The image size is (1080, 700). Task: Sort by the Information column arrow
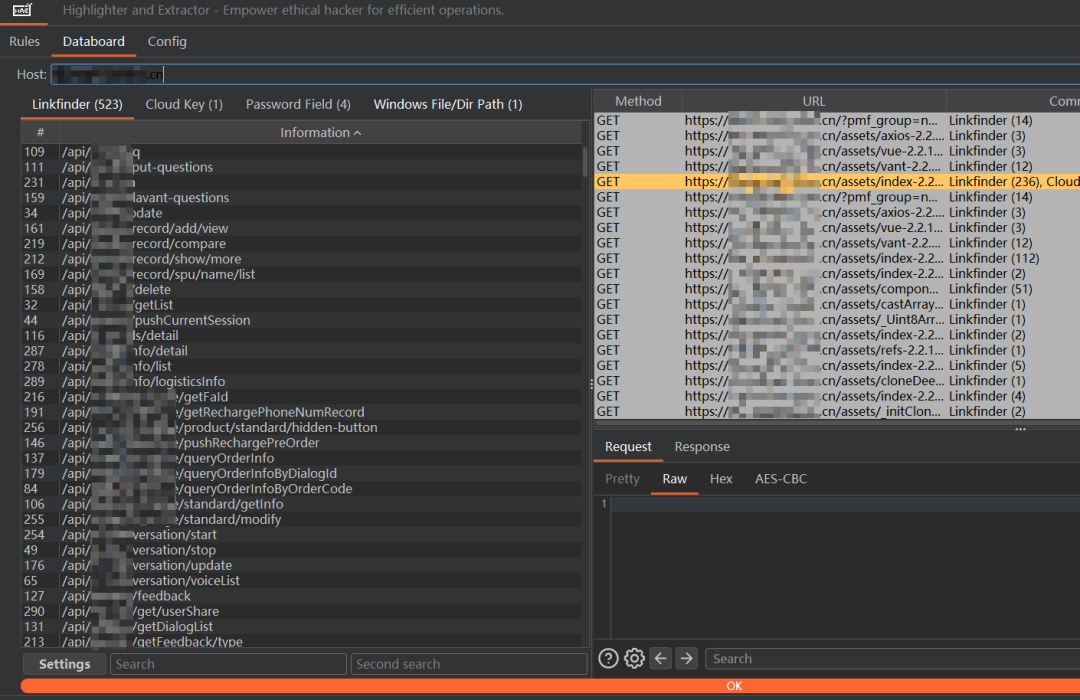pos(357,133)
